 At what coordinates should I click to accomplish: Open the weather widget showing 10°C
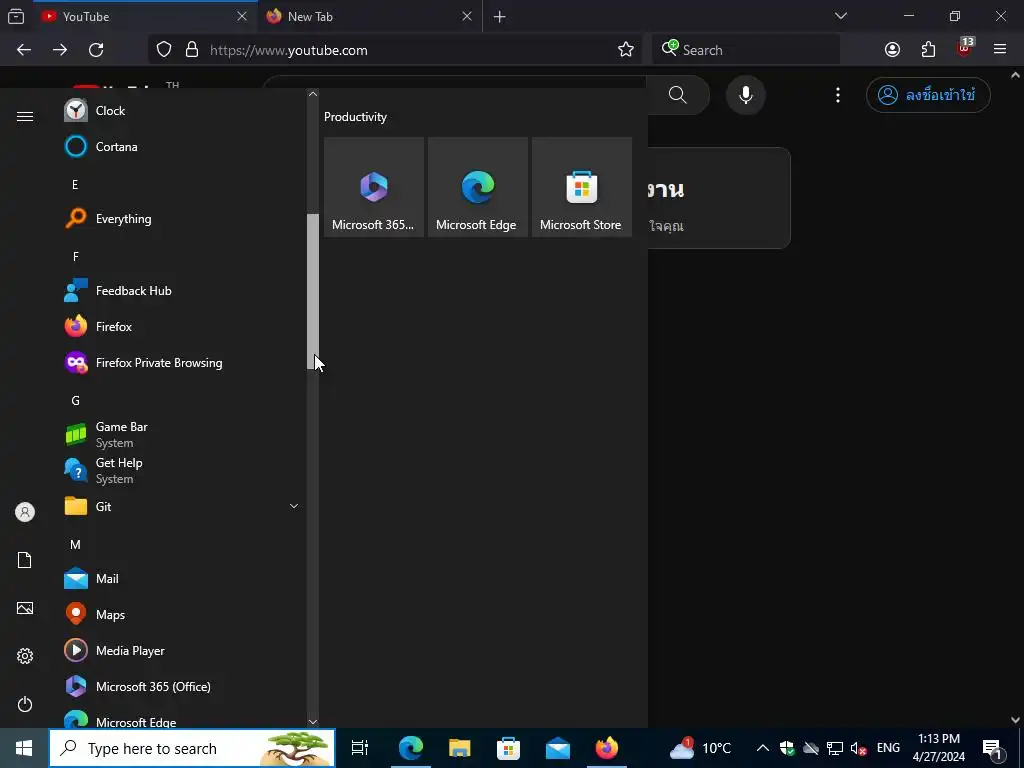pos(700,748)
